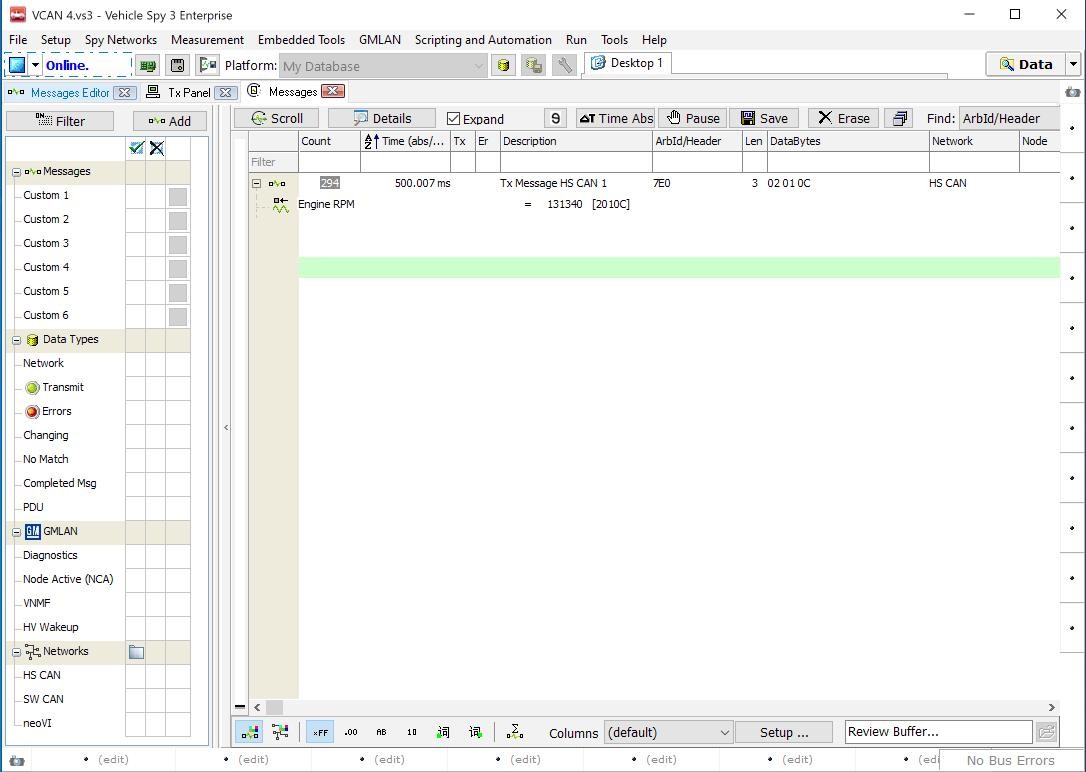The height and width of the screenshot is (772, 1086).
Task: Click the hex display format icon
Action: (x=320, y=732)
